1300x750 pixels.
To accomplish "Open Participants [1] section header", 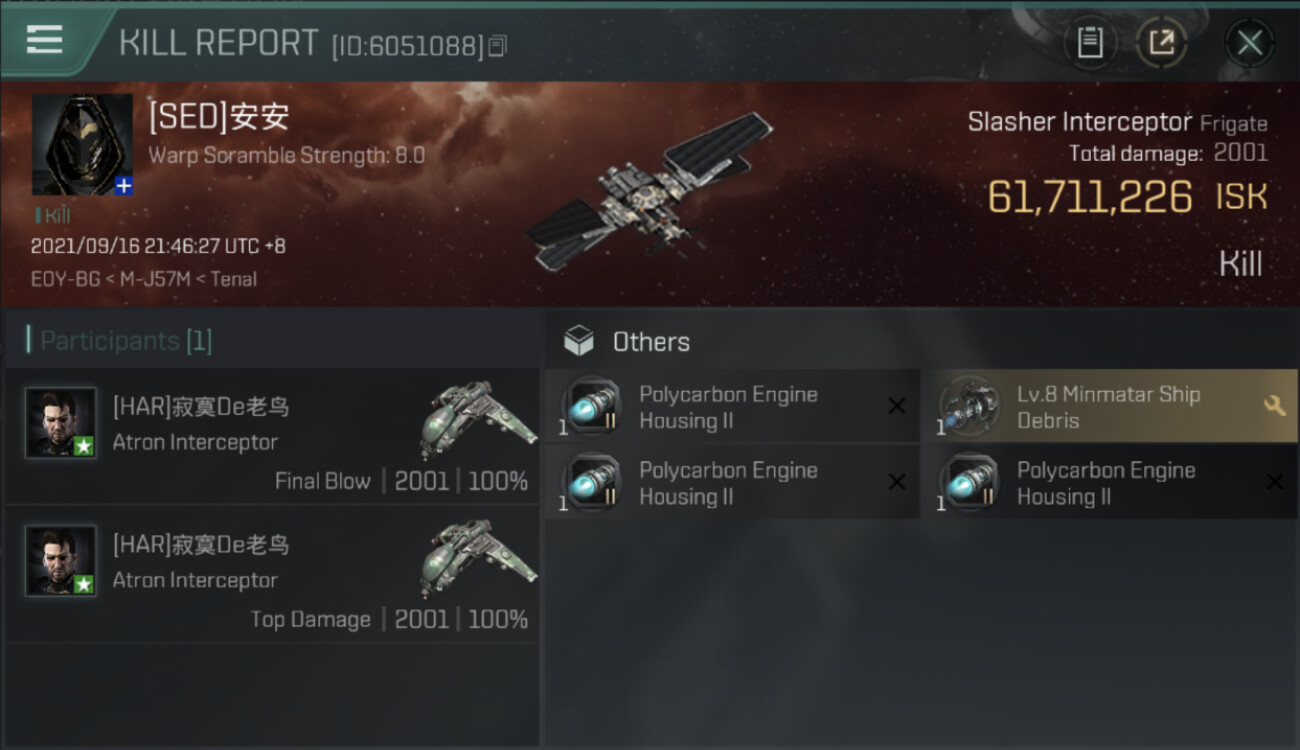I will coord(121,341).
